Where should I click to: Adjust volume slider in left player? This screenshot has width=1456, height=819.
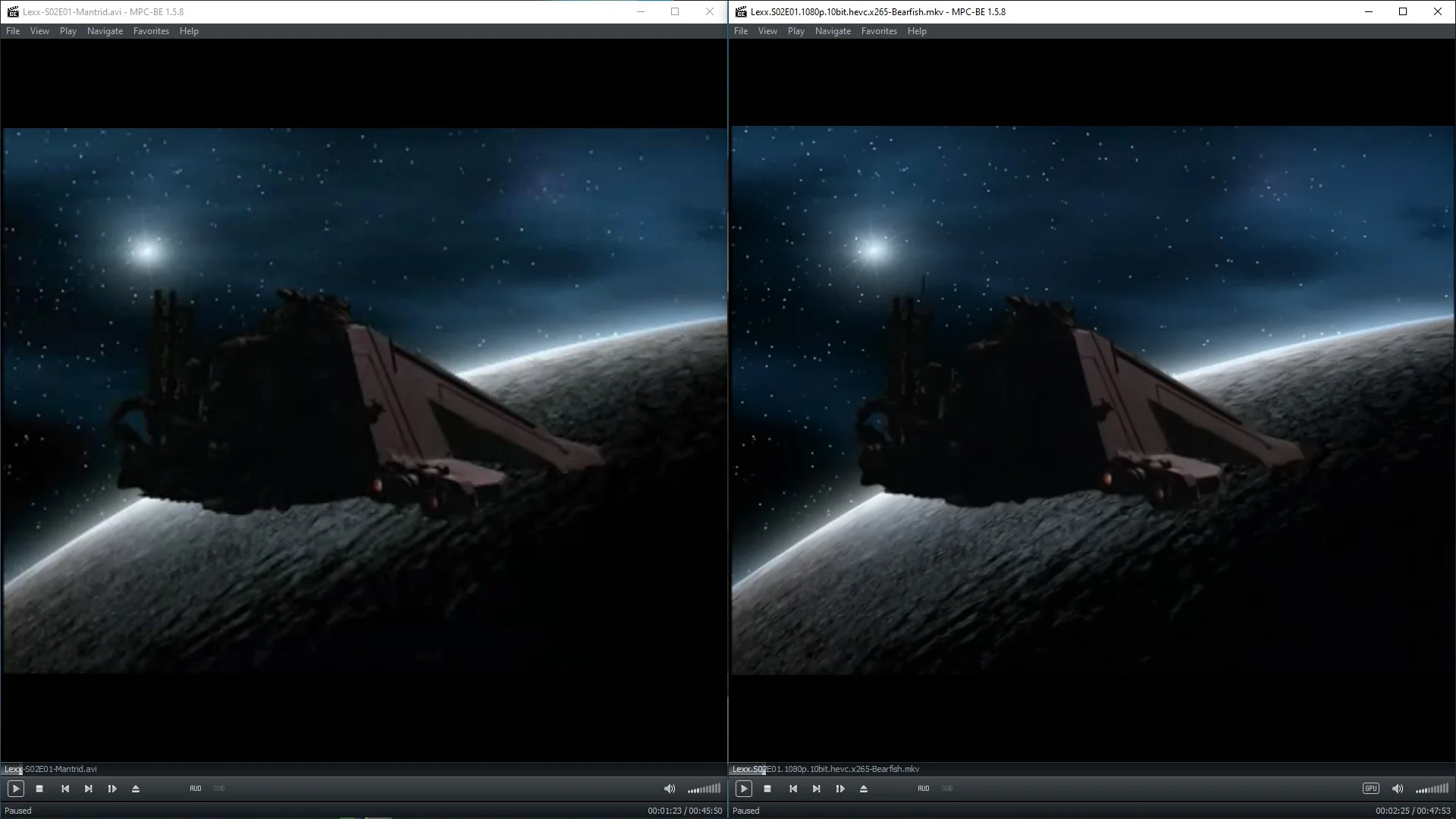(x=704, y=789)
